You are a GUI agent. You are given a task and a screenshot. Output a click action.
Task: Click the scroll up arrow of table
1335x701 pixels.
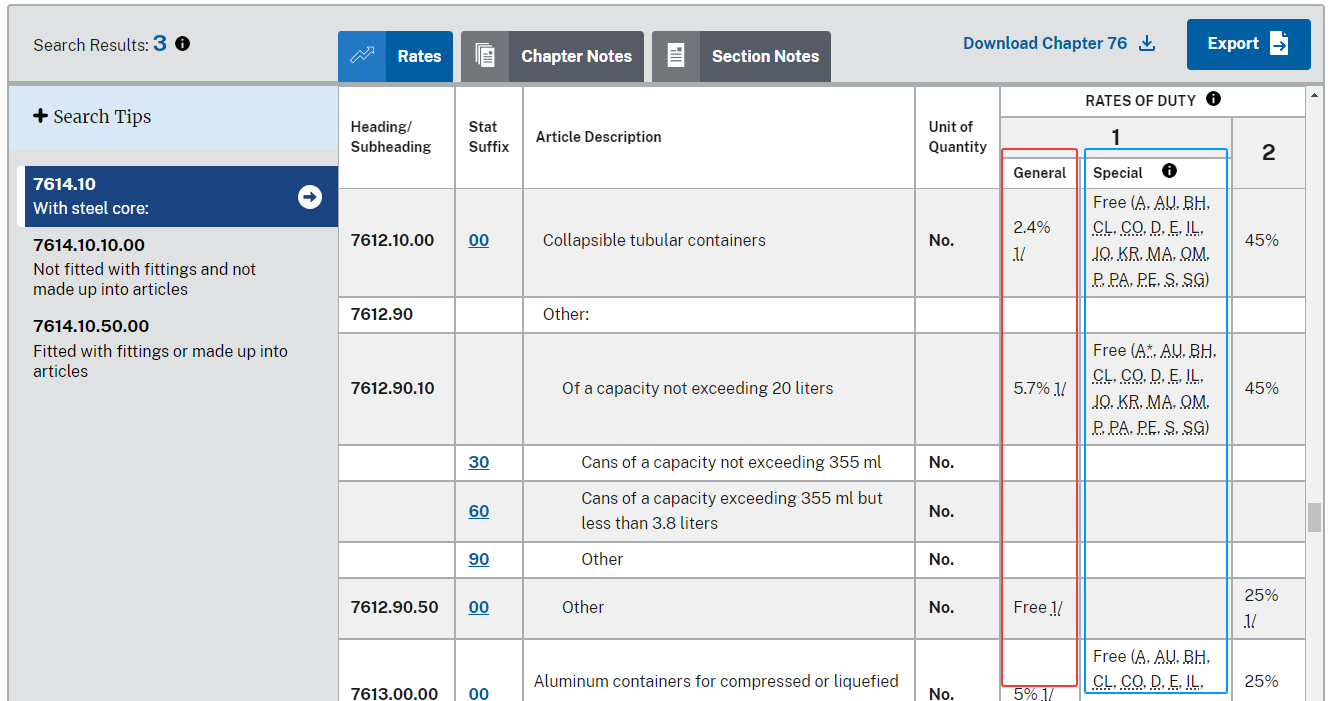tap(1314, 97)
